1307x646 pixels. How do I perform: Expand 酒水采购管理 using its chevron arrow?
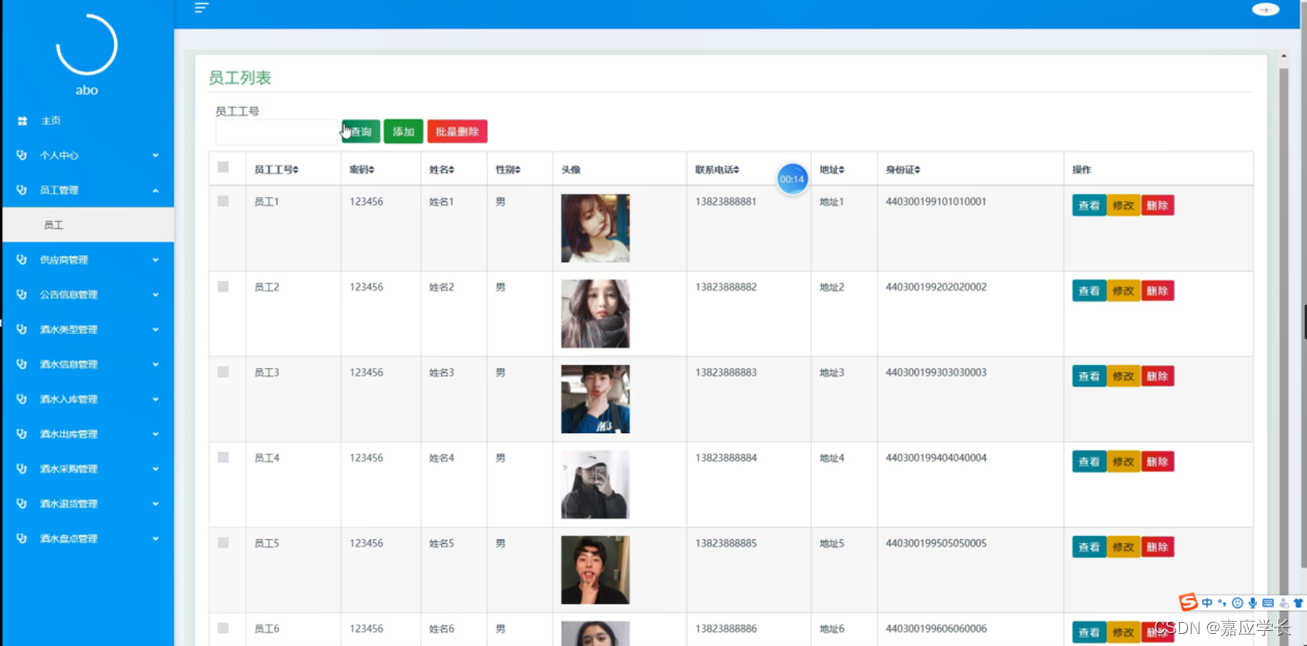pos(156,469)
